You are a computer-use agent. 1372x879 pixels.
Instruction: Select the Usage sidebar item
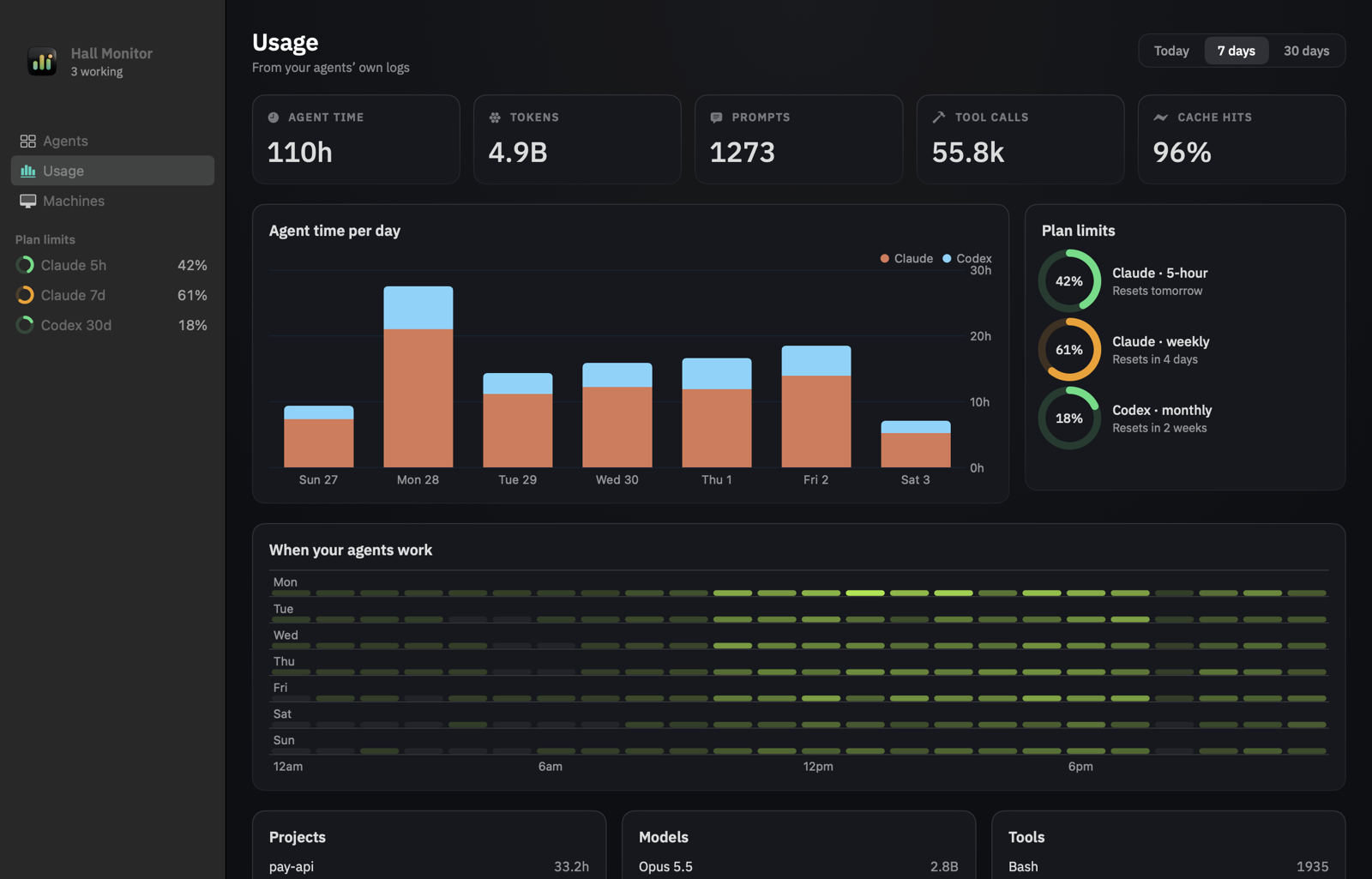click(x=112, y=171)
